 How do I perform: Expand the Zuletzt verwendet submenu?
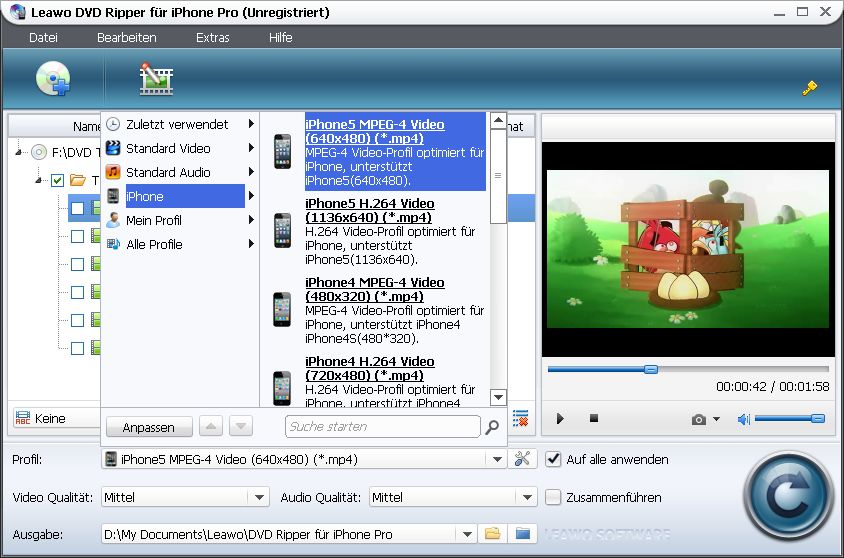point(251,124)
